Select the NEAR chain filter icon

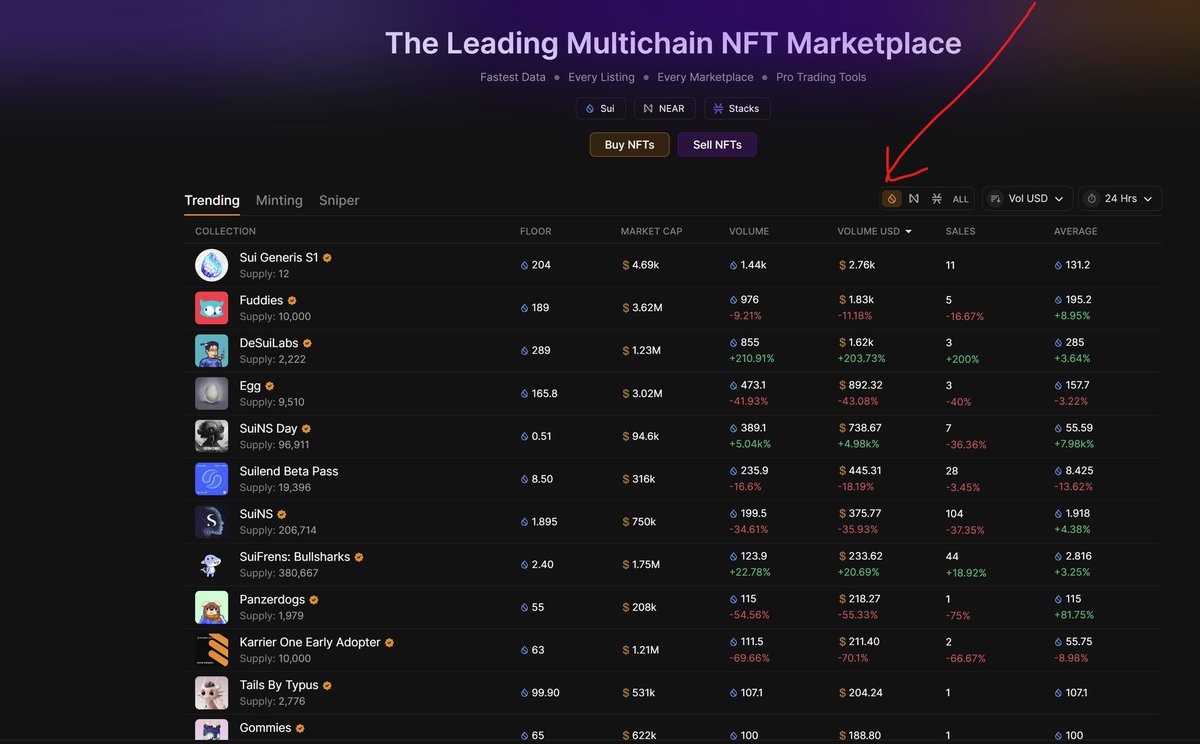(x=914, y=199)
